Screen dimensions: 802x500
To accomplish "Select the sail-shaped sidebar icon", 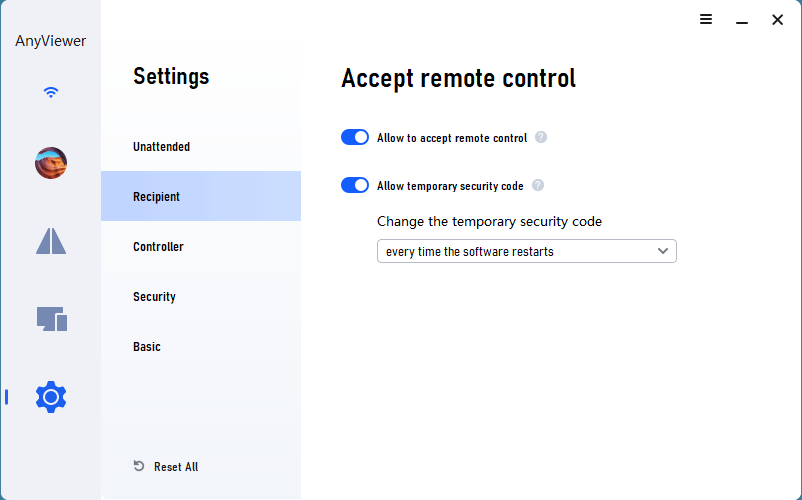I will [x=51, y=241].
